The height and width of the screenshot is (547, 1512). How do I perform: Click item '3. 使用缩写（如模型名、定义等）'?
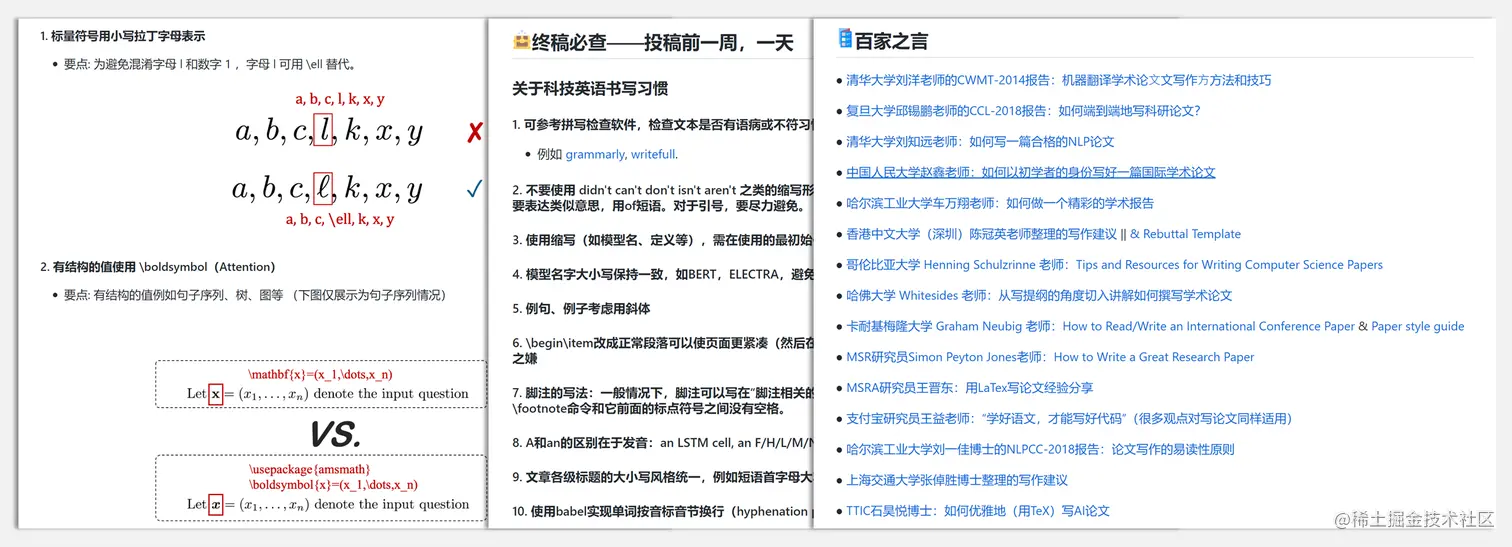[662, 240]
